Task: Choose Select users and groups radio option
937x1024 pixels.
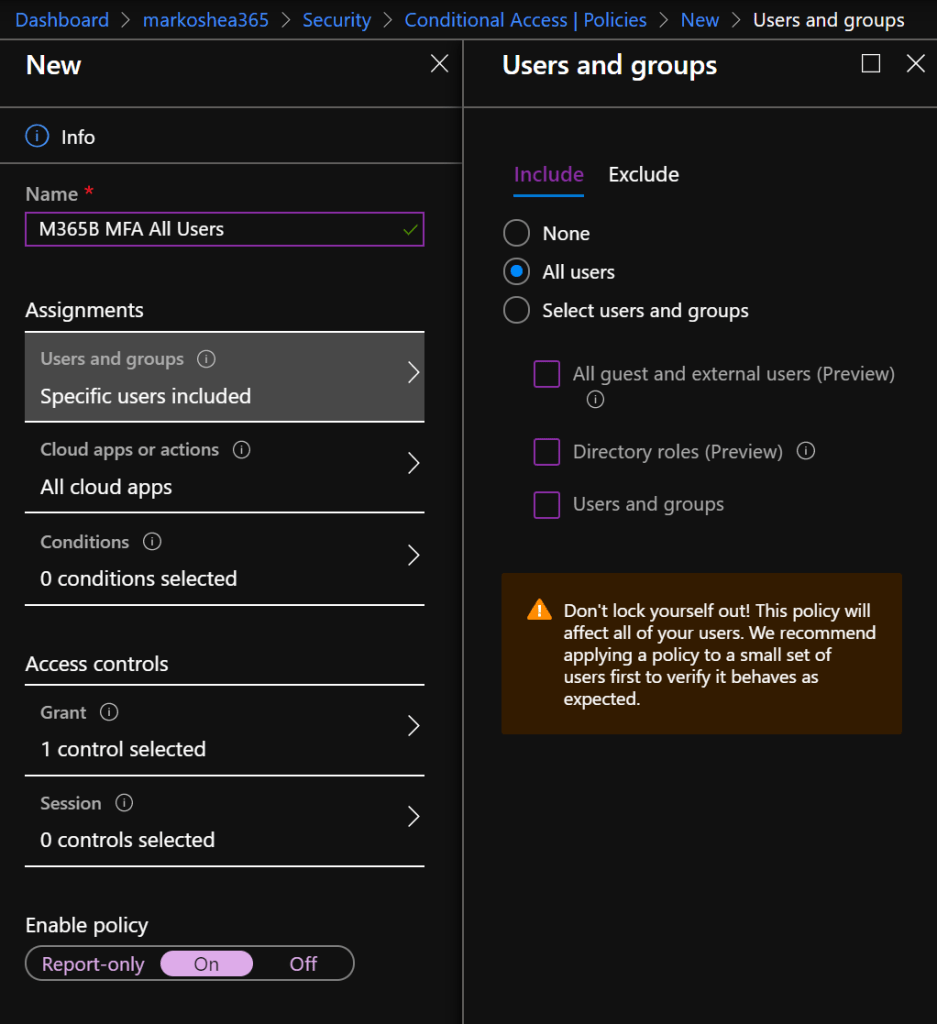Action: 516,311
